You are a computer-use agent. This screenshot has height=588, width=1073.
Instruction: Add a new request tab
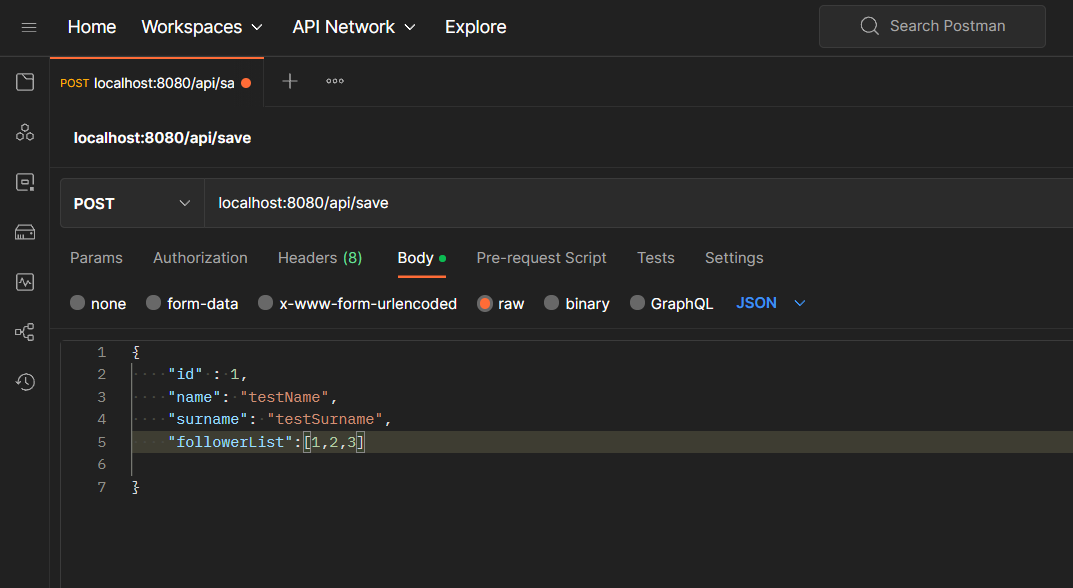pyautogui.click(x=290, y=81)
